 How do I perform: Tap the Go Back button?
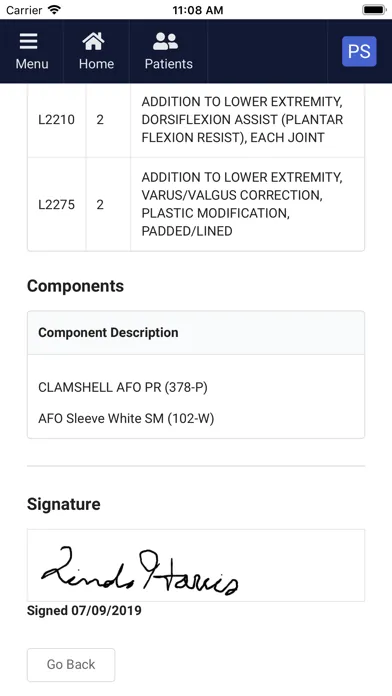[x=71, y=664]
